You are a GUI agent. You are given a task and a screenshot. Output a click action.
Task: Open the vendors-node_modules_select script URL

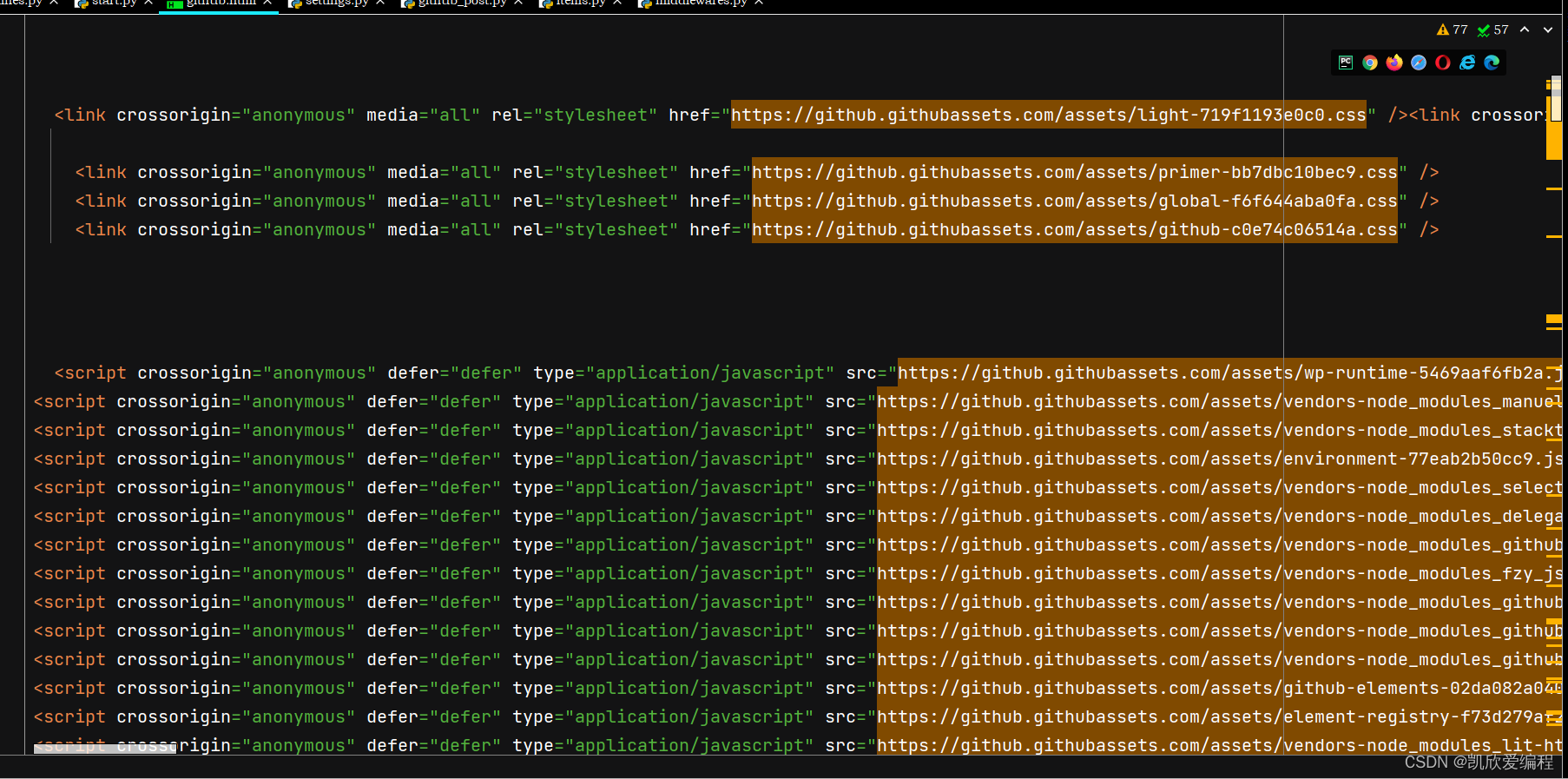click(x=1219, y=487)
